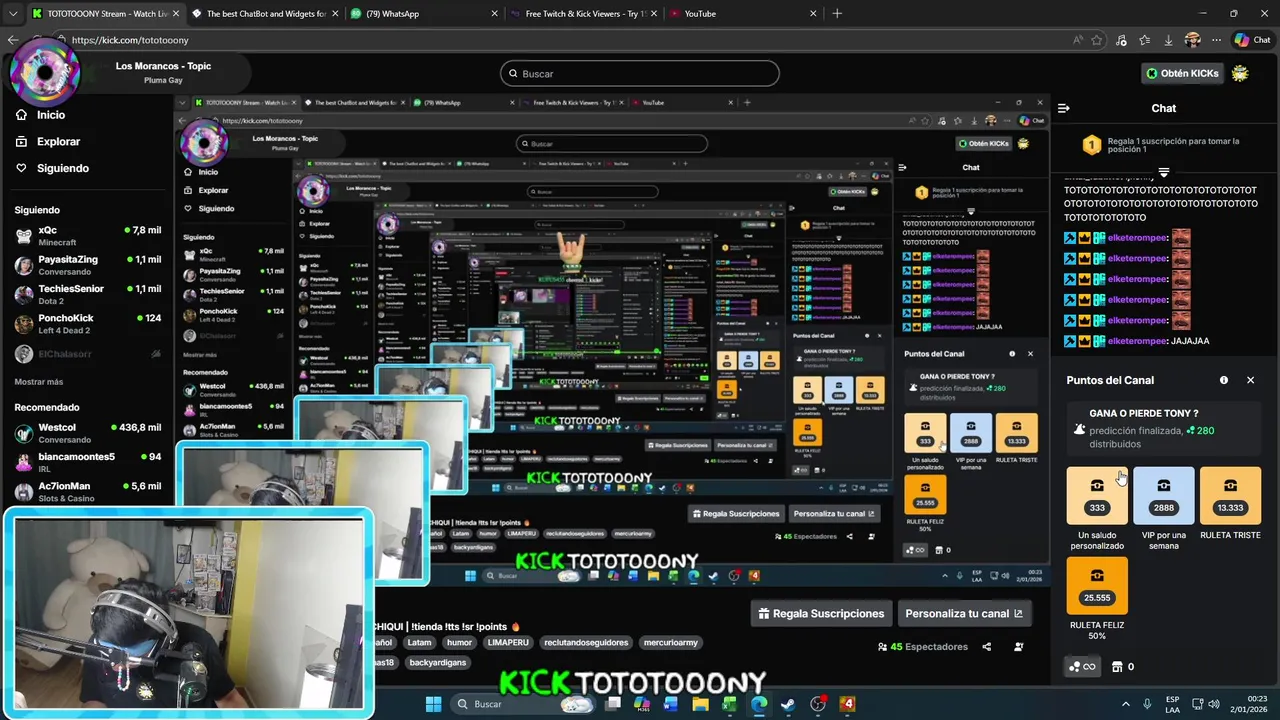Click the Obtén KICKs button
Screen dimensions: 1280x720
1183,73
